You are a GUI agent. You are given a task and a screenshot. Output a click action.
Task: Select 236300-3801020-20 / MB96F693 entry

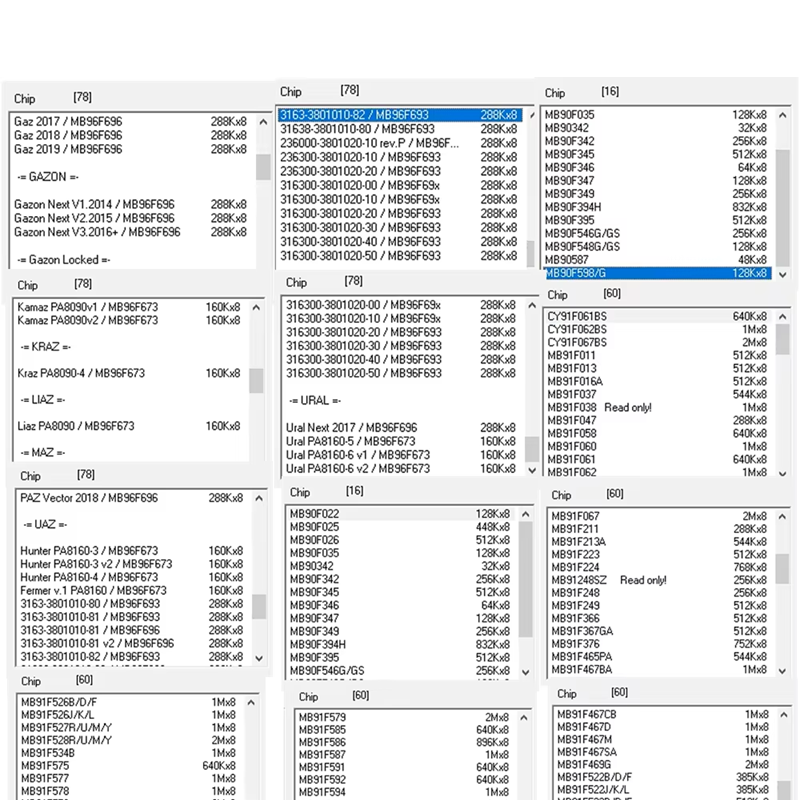[400, 171]
